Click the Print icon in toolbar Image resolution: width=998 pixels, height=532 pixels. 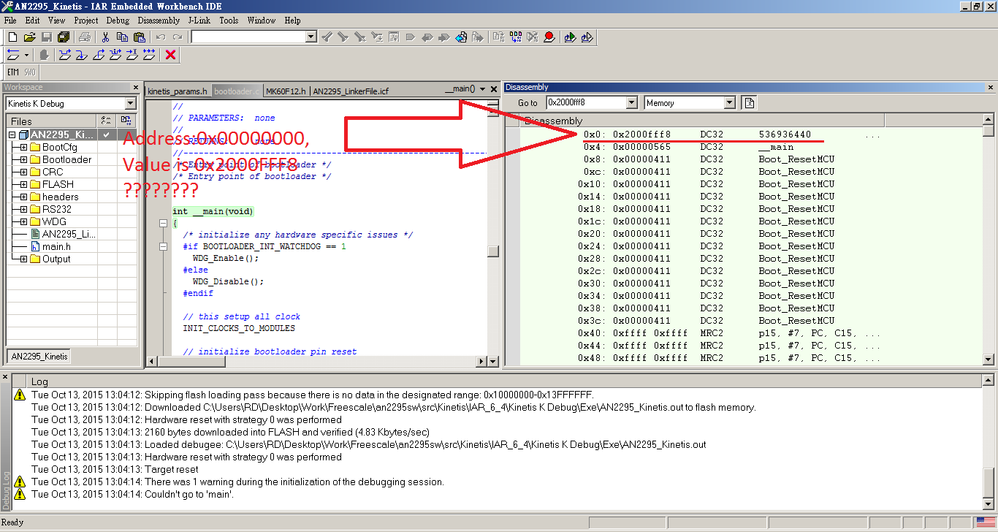(85, 38)
